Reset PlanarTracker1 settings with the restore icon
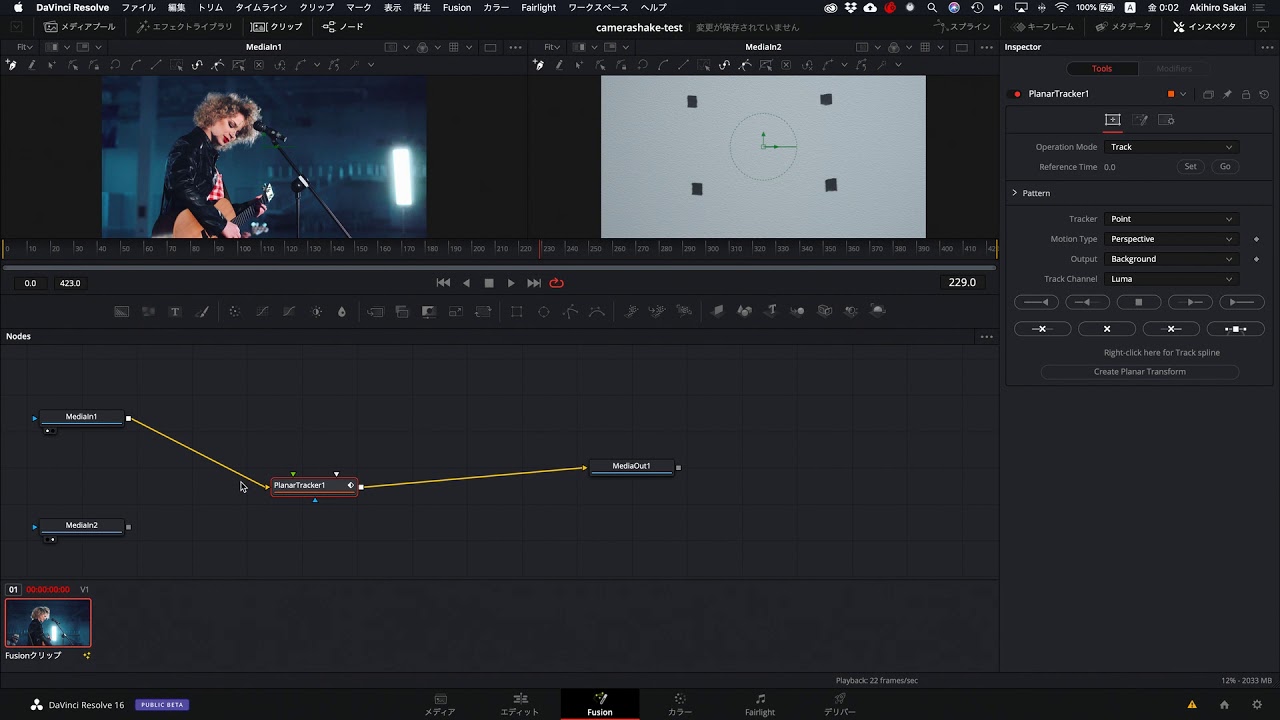Screen dimensions: 1280x720 [x=1264, y=94]
